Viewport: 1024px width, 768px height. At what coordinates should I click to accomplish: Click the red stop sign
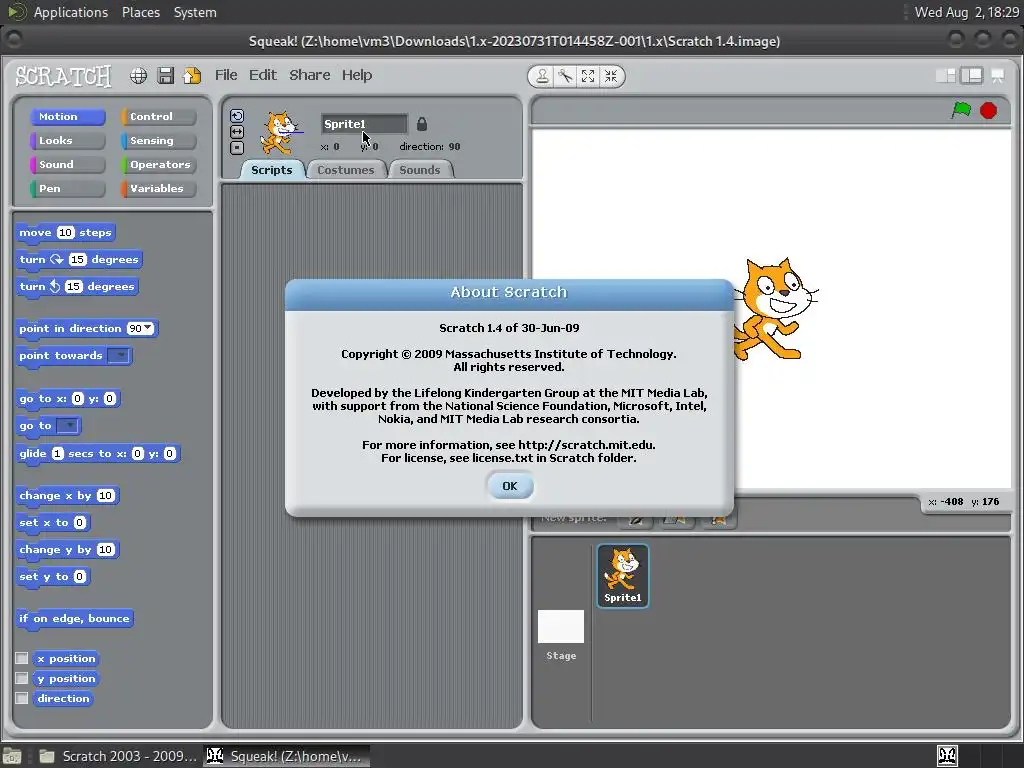[x=989, y=110]
